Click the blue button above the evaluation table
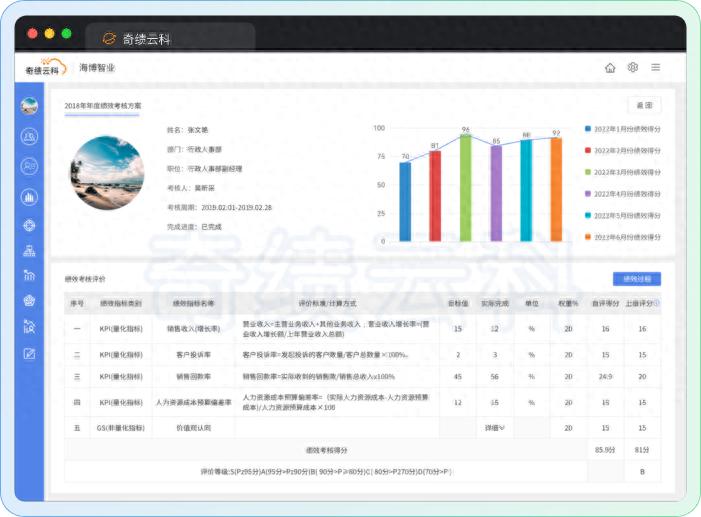Screen dimensions: 701x517 (637, 279)
